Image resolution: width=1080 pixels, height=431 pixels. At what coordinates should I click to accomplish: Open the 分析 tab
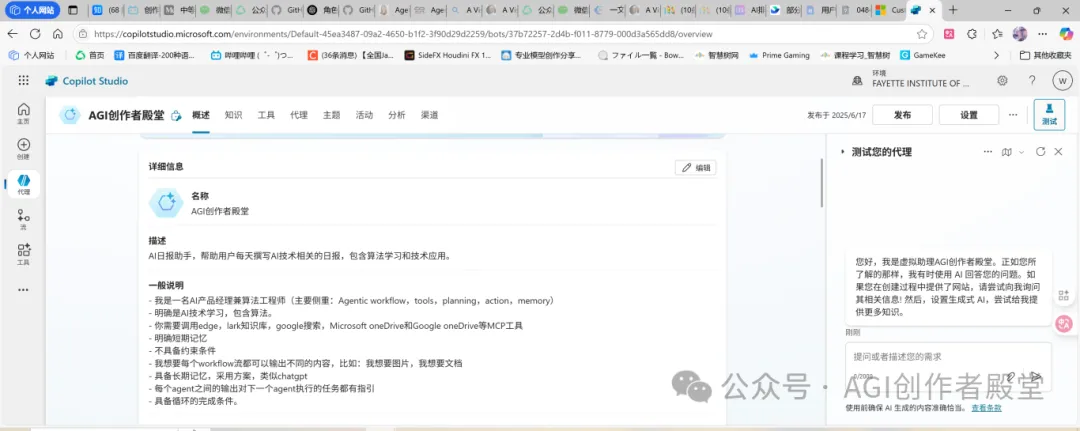tap(397, 115)
